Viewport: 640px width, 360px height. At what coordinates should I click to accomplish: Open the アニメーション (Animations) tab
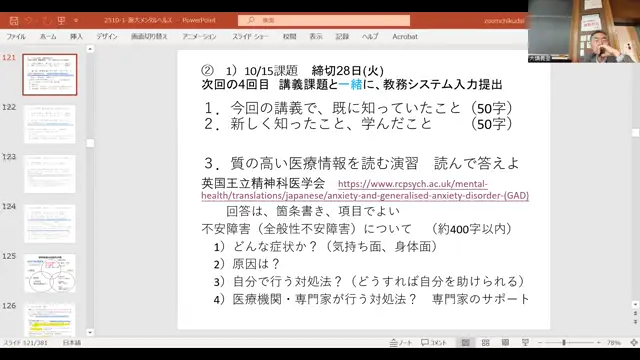pos(199,36)
